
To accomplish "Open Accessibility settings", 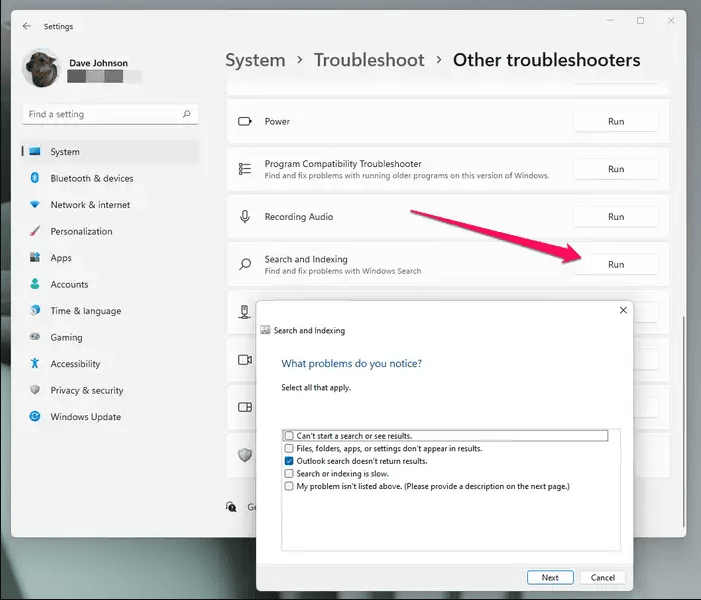I will click(75, 364).
